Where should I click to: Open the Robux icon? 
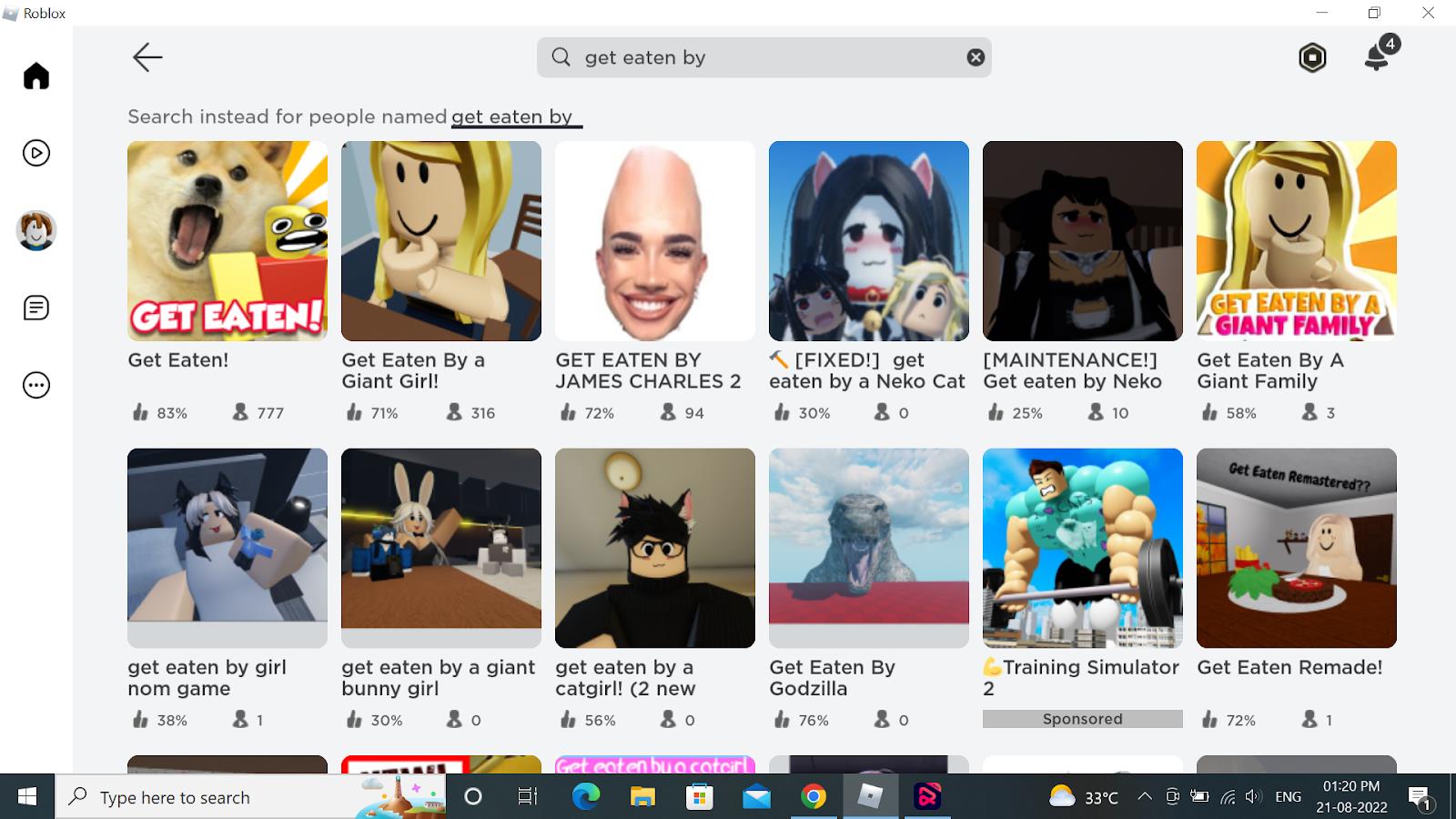tap(1312, 57)
